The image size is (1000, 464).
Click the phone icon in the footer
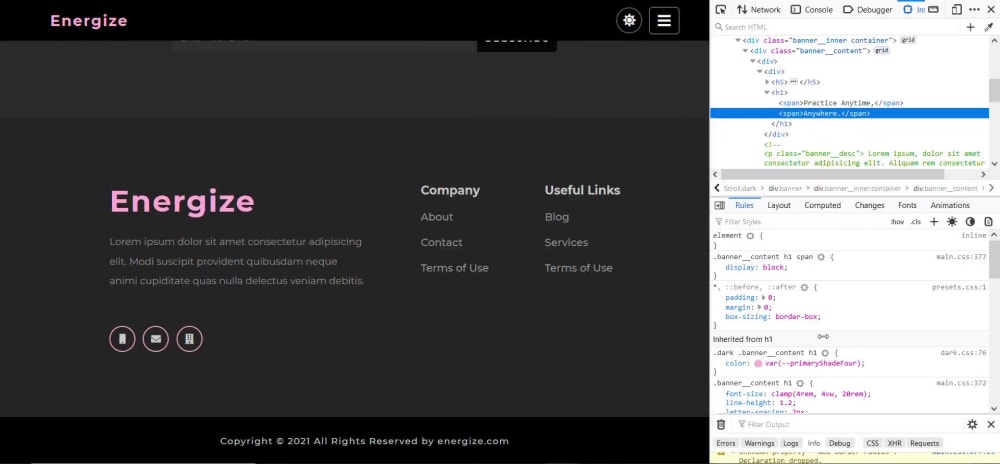tap(122, 339)
